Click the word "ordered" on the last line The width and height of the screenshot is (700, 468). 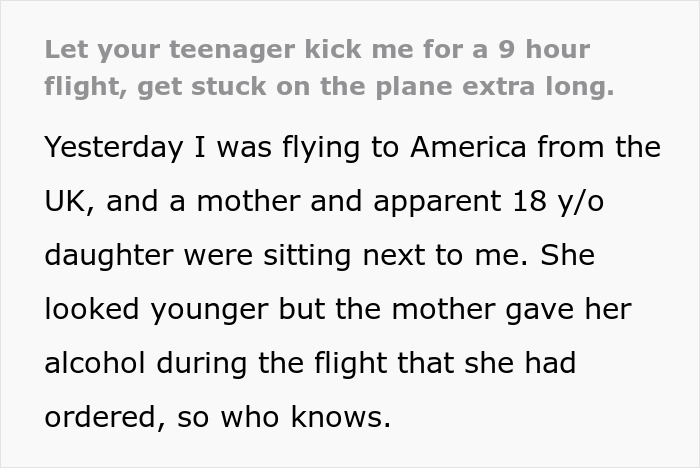[x=100, y=417]
